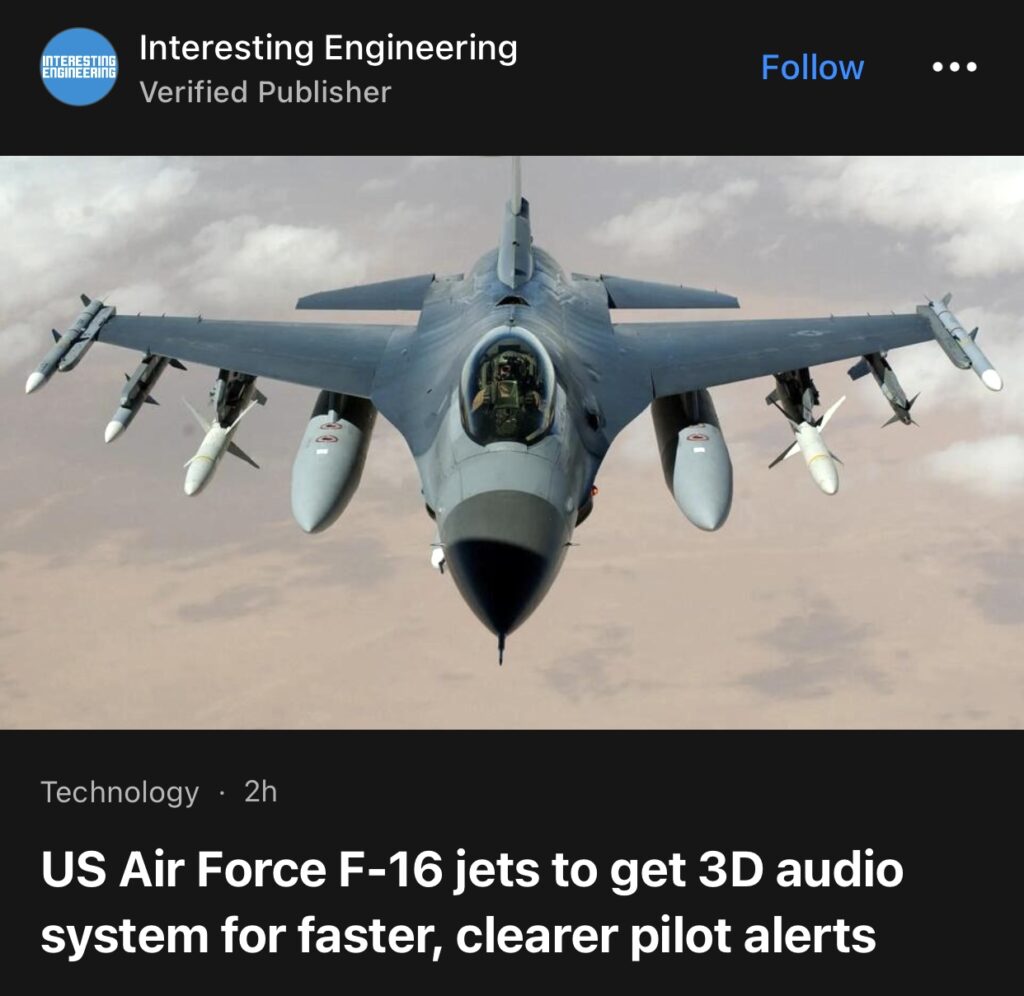Open the F-16 jet article image
Screen dimensions: 1024x996
pos(512,442)
